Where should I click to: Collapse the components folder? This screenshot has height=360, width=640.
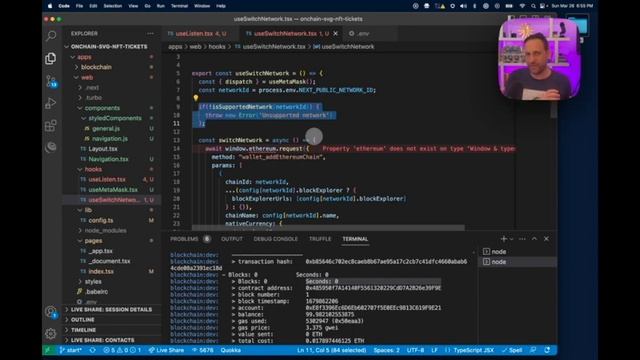click(x=102, y=108)
